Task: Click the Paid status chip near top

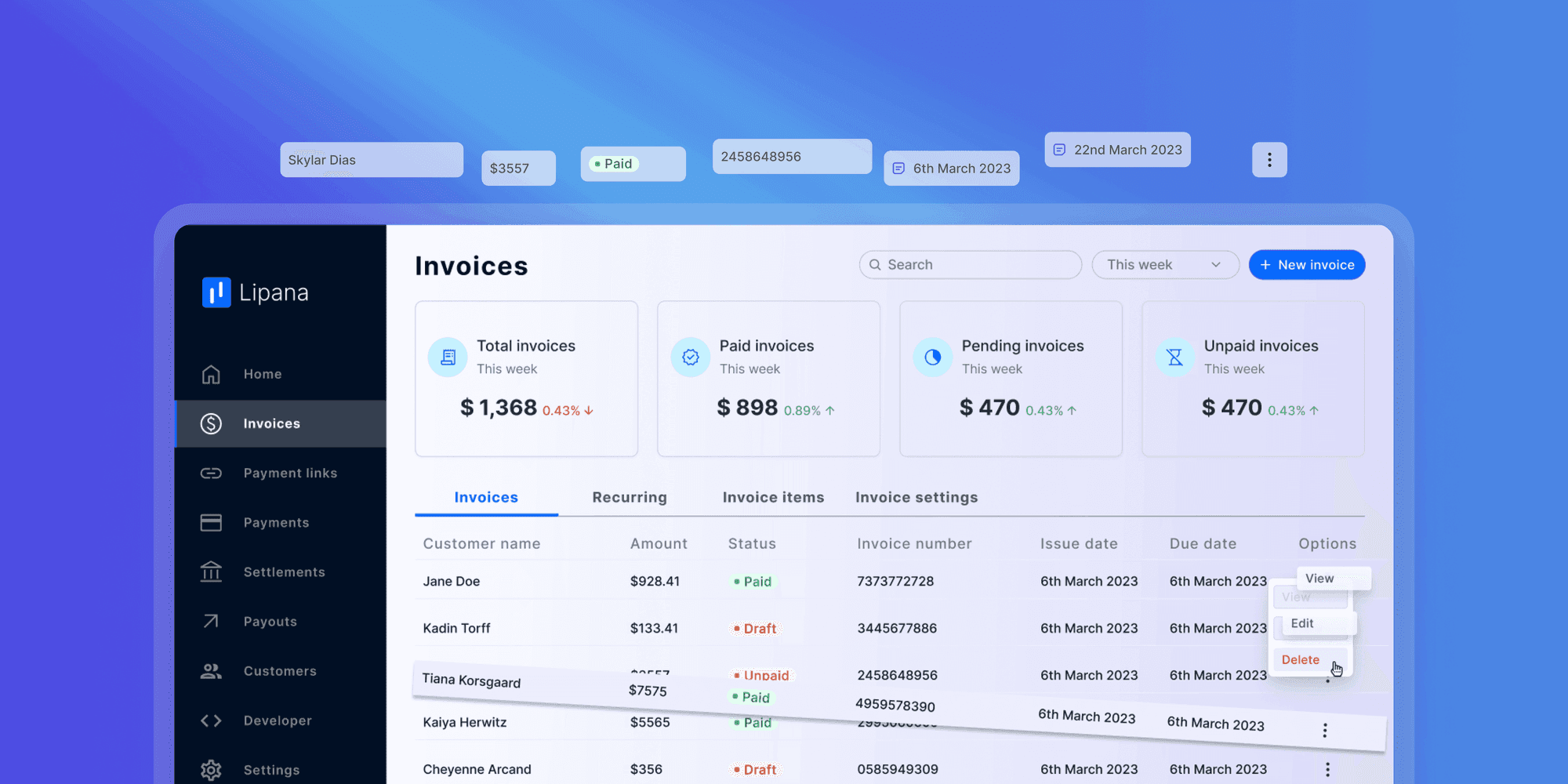Action: (632, 163)
